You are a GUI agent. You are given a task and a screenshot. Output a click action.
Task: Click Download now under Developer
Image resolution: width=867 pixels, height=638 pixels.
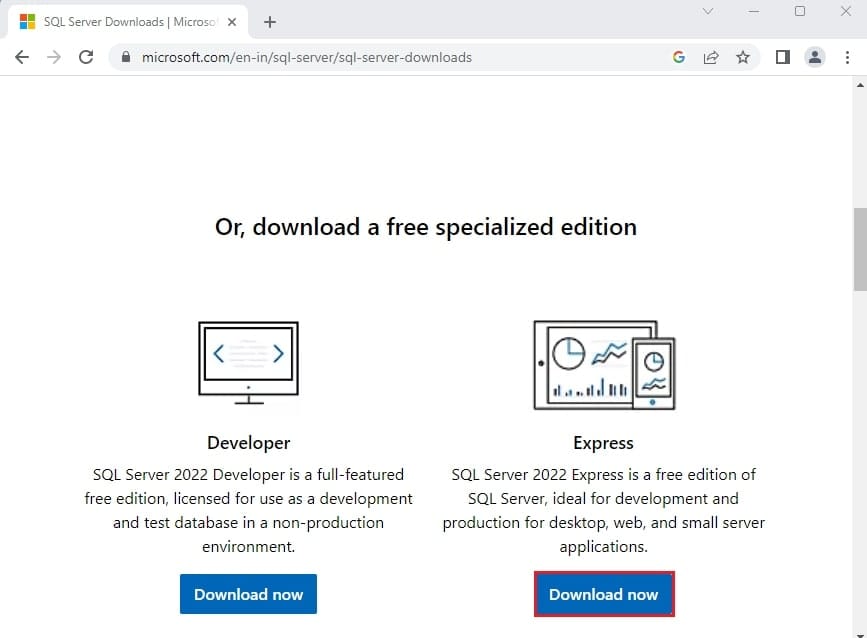pos(248,594)
